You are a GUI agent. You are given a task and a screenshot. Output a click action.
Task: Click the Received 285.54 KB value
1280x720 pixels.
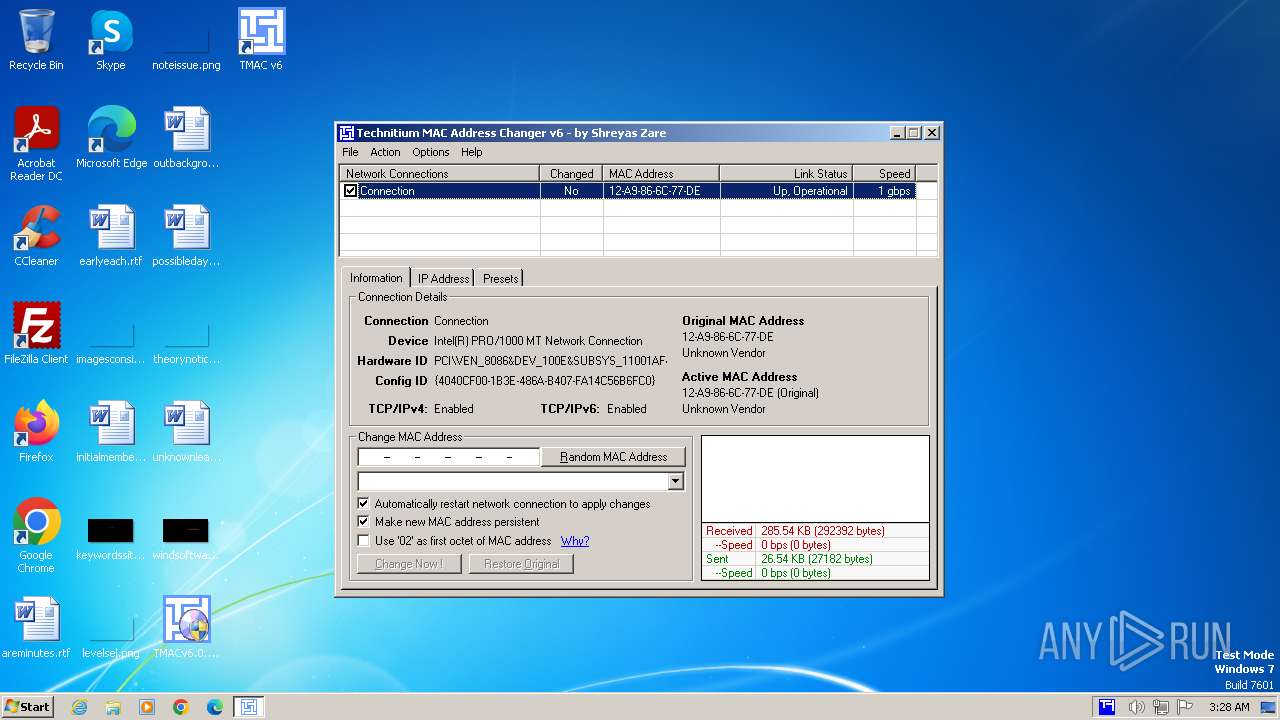(823, 531)
